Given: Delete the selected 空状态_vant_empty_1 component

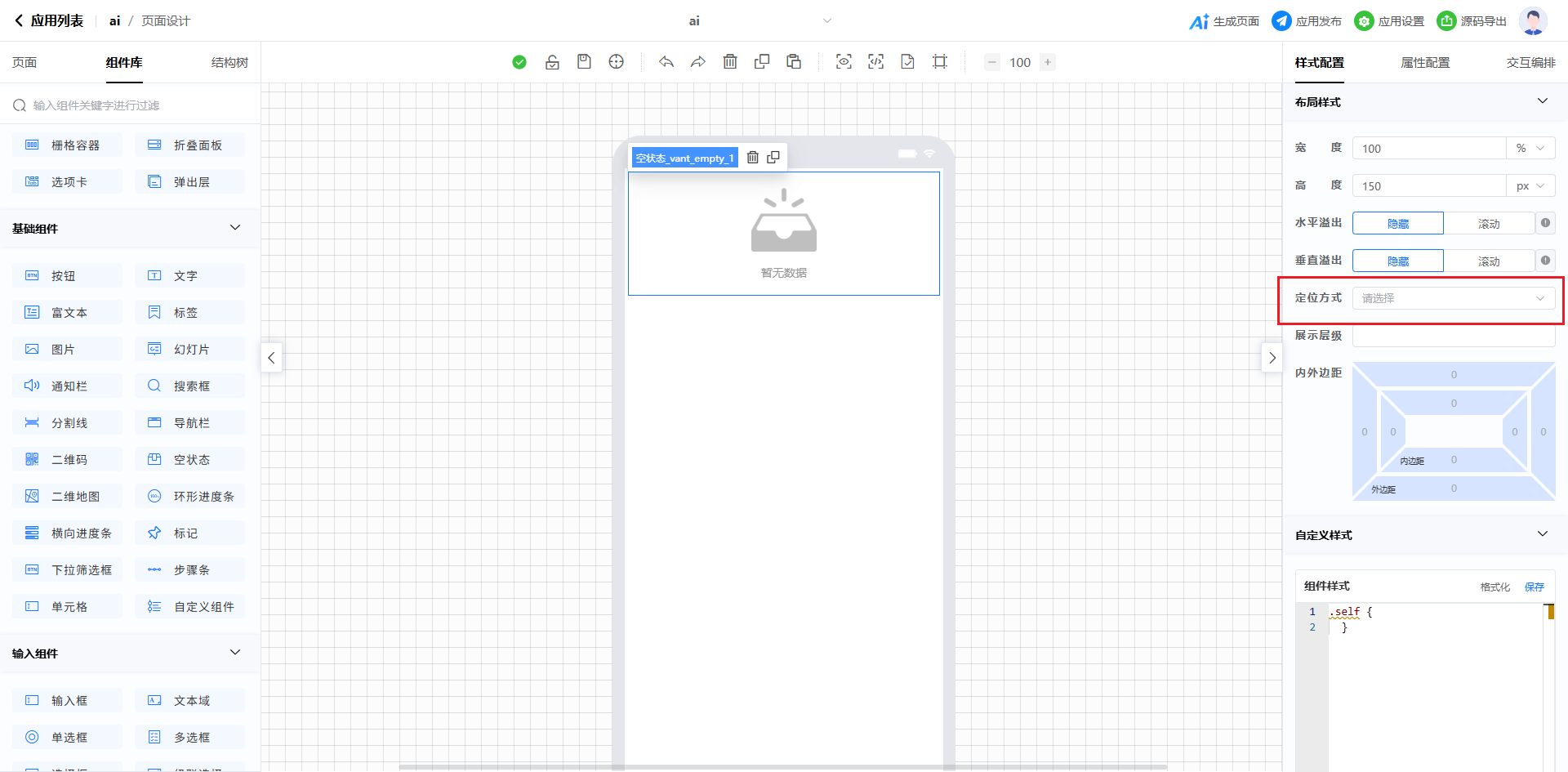Looking at the screenshot, I should tap(753, 158).
